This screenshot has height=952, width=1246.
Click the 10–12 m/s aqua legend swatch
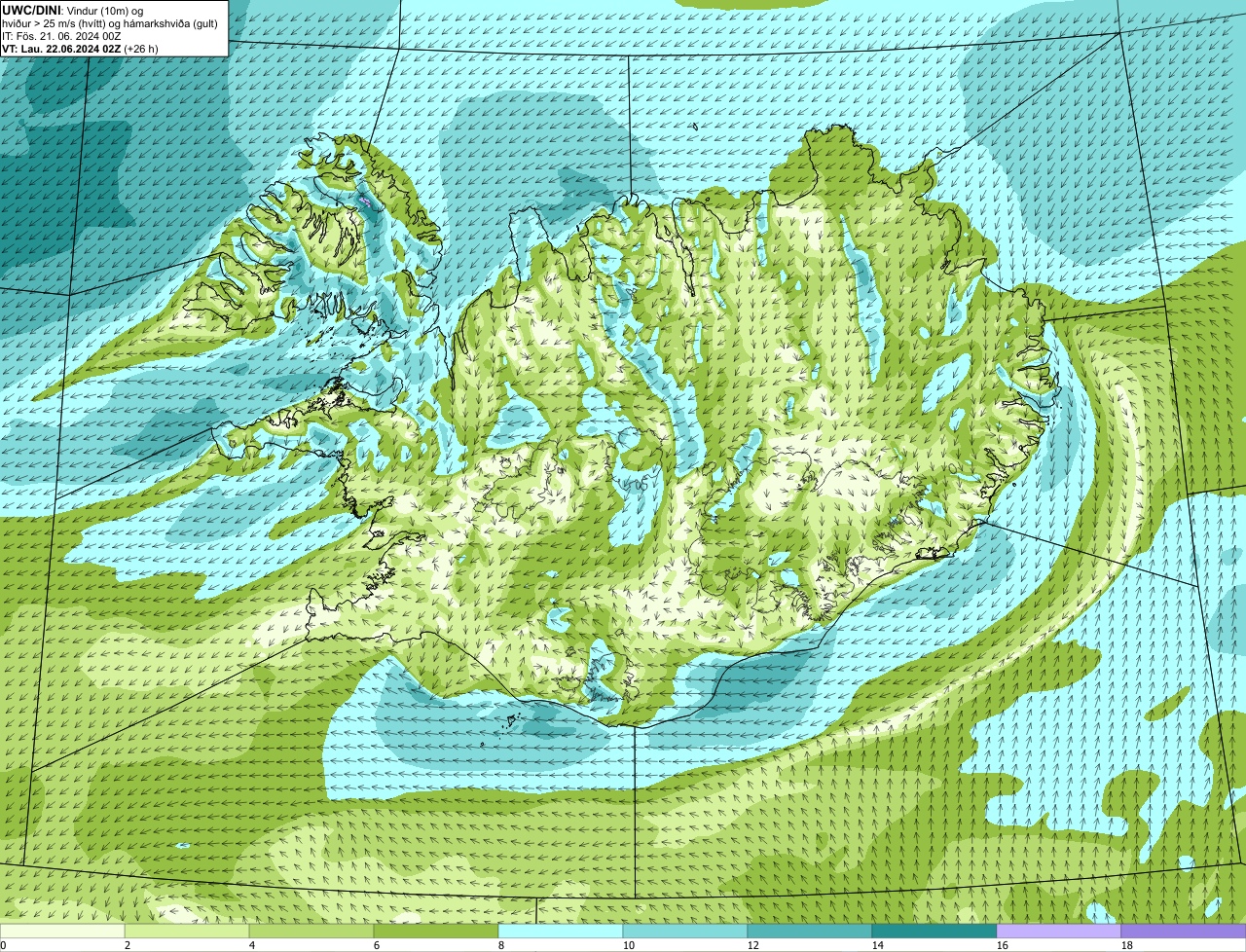[685, 931]
